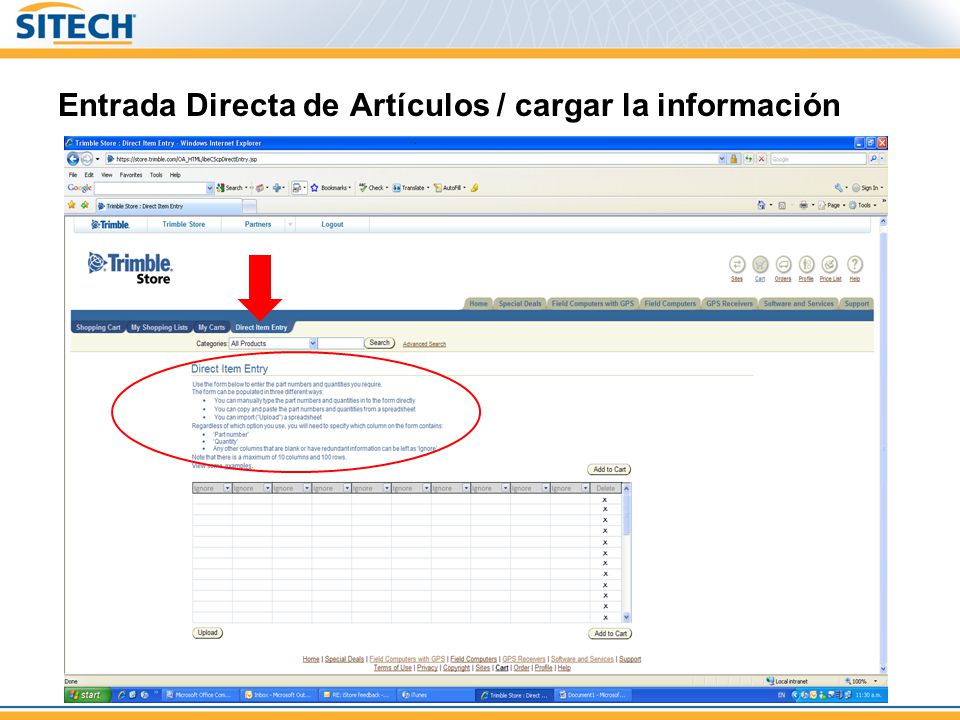This screenshot has height=720, width=960.
Task: Open the Help menu in menu bar
Action: pos(175,174)
